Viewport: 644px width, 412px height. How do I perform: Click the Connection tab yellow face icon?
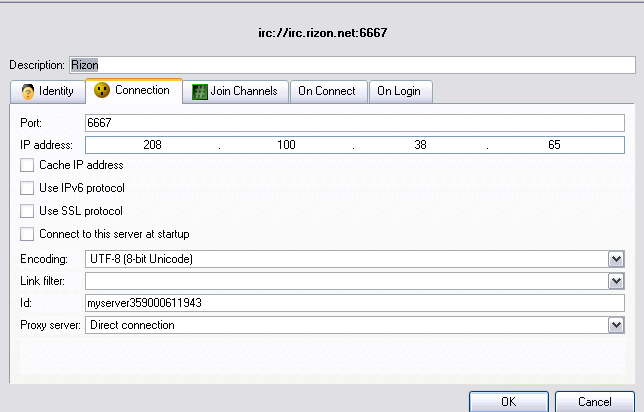(102, 90)
